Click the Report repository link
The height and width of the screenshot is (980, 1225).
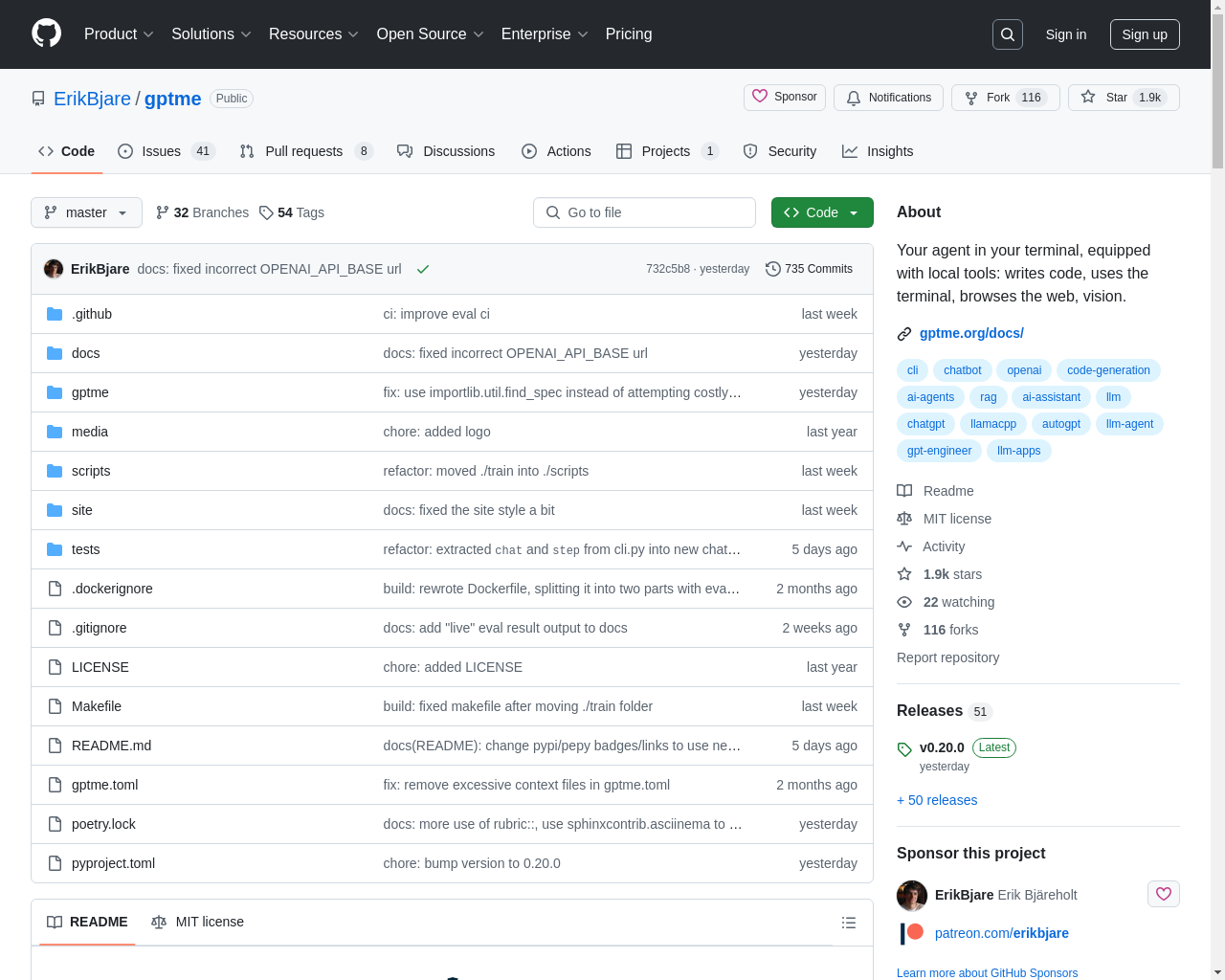click(947, 657)
